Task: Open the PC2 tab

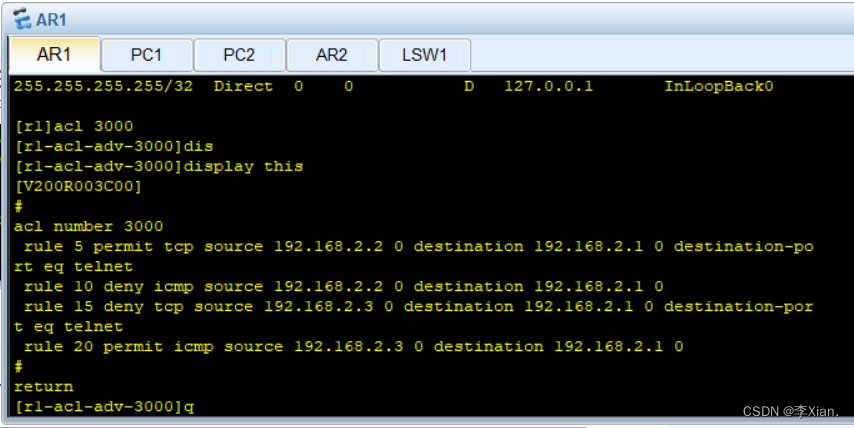Action: pos(239,55)
